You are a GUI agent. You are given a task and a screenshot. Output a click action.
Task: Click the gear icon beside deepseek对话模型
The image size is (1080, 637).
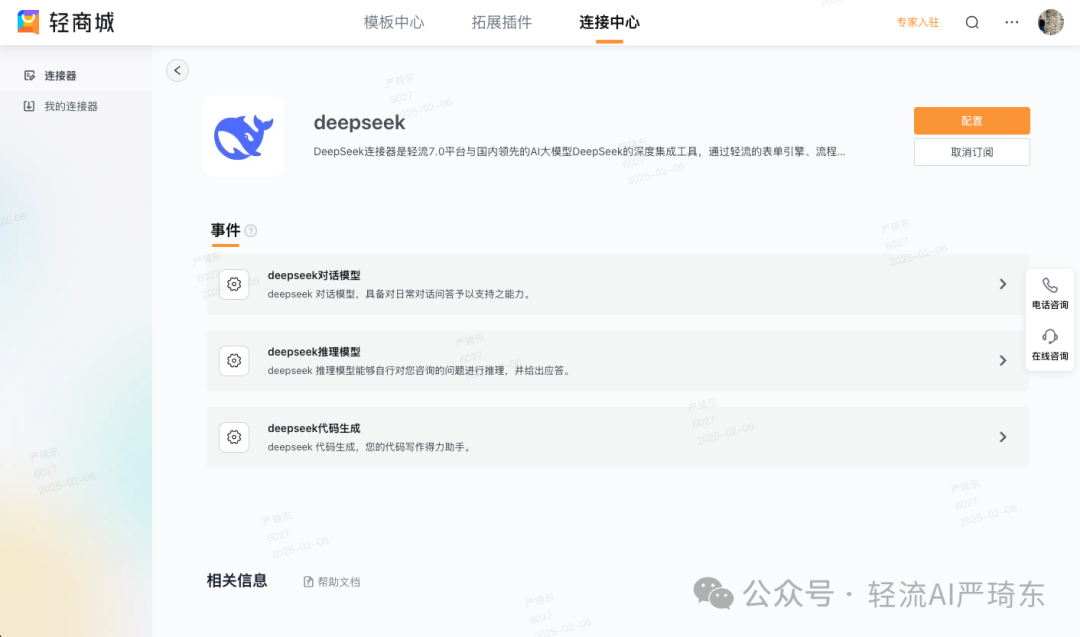click(x=233, y=284)
